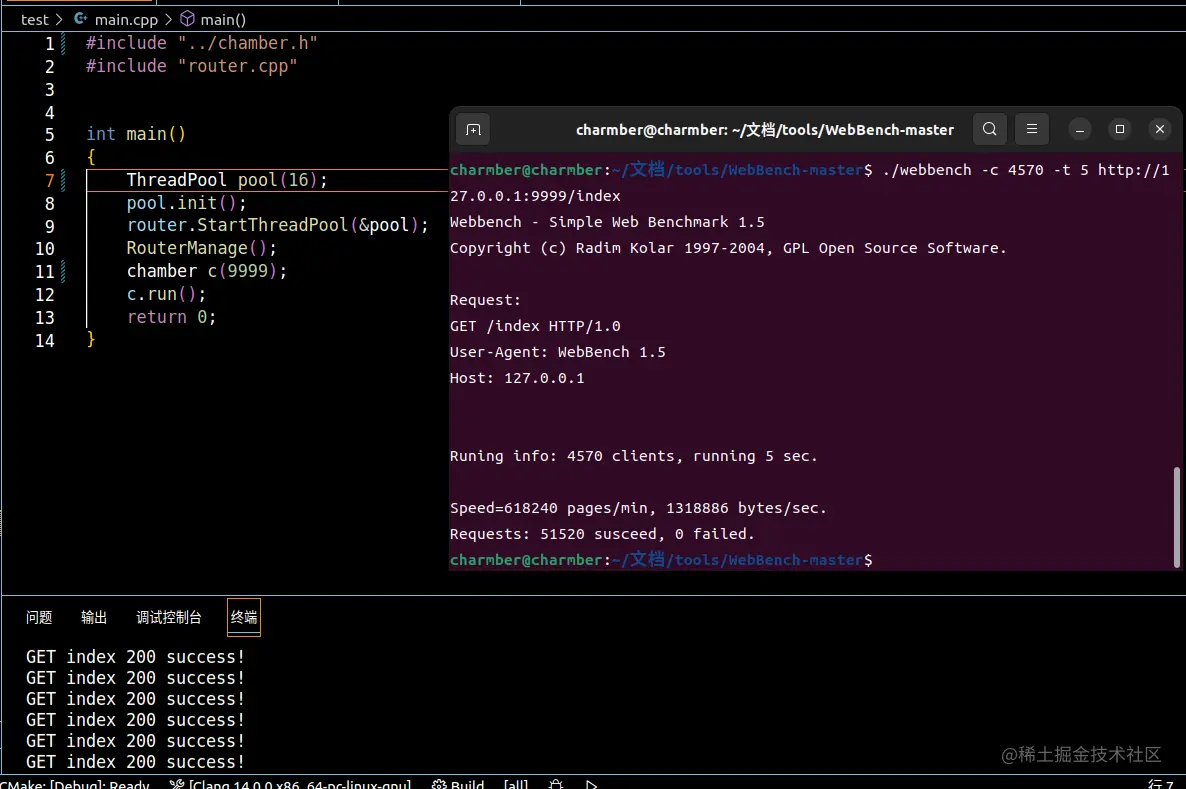Click the CMake debug bug icon in status bar

click(556, 784)
